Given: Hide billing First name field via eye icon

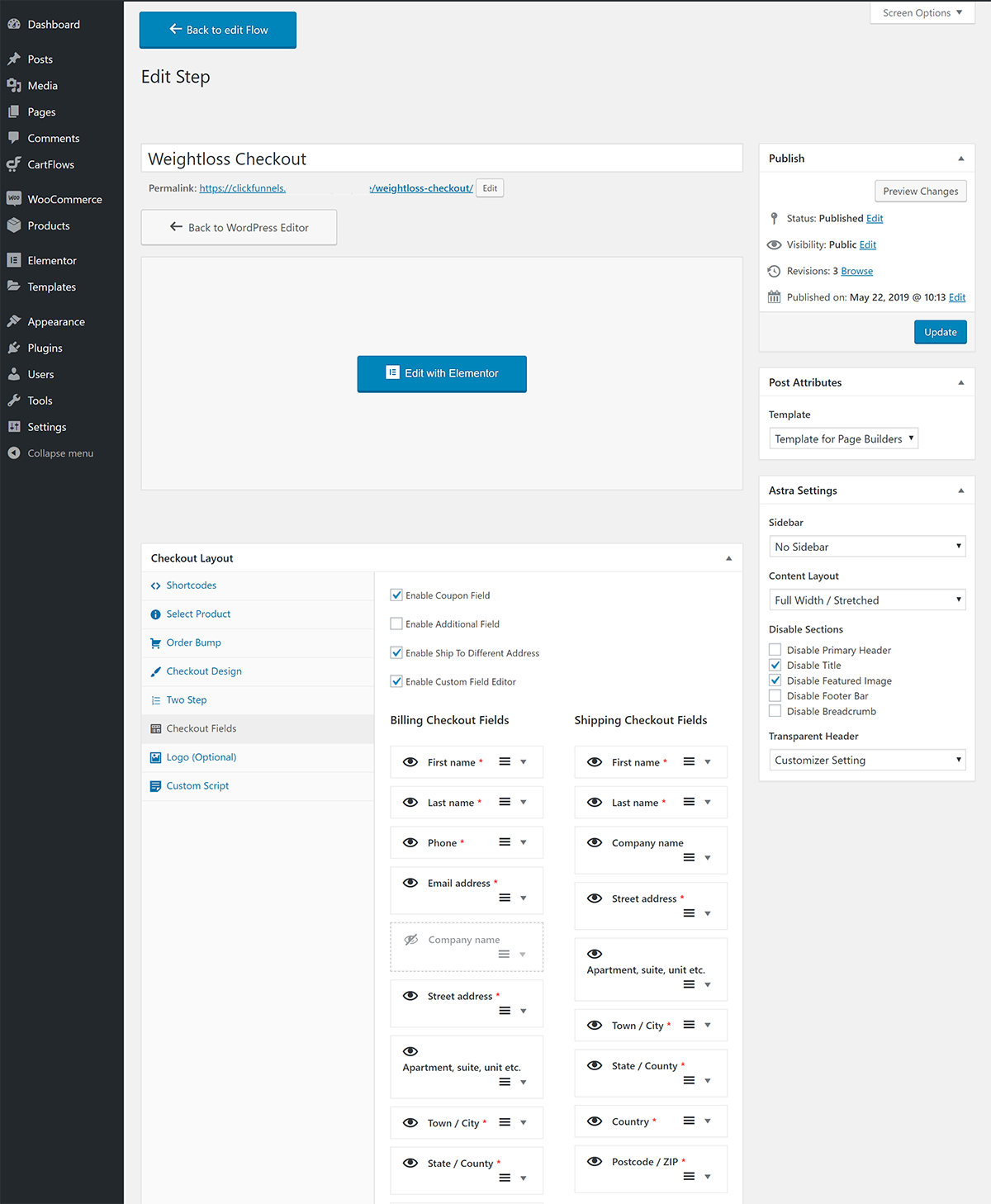Looking at the screenshot, I should coord(410,762).
